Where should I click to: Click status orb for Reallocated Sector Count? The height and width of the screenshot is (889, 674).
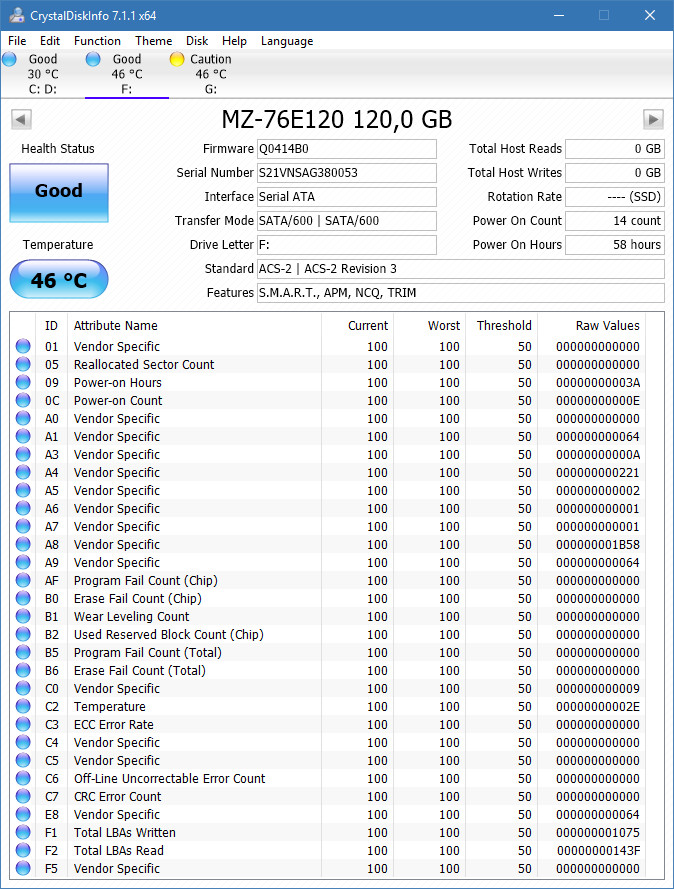coord(23,364)
